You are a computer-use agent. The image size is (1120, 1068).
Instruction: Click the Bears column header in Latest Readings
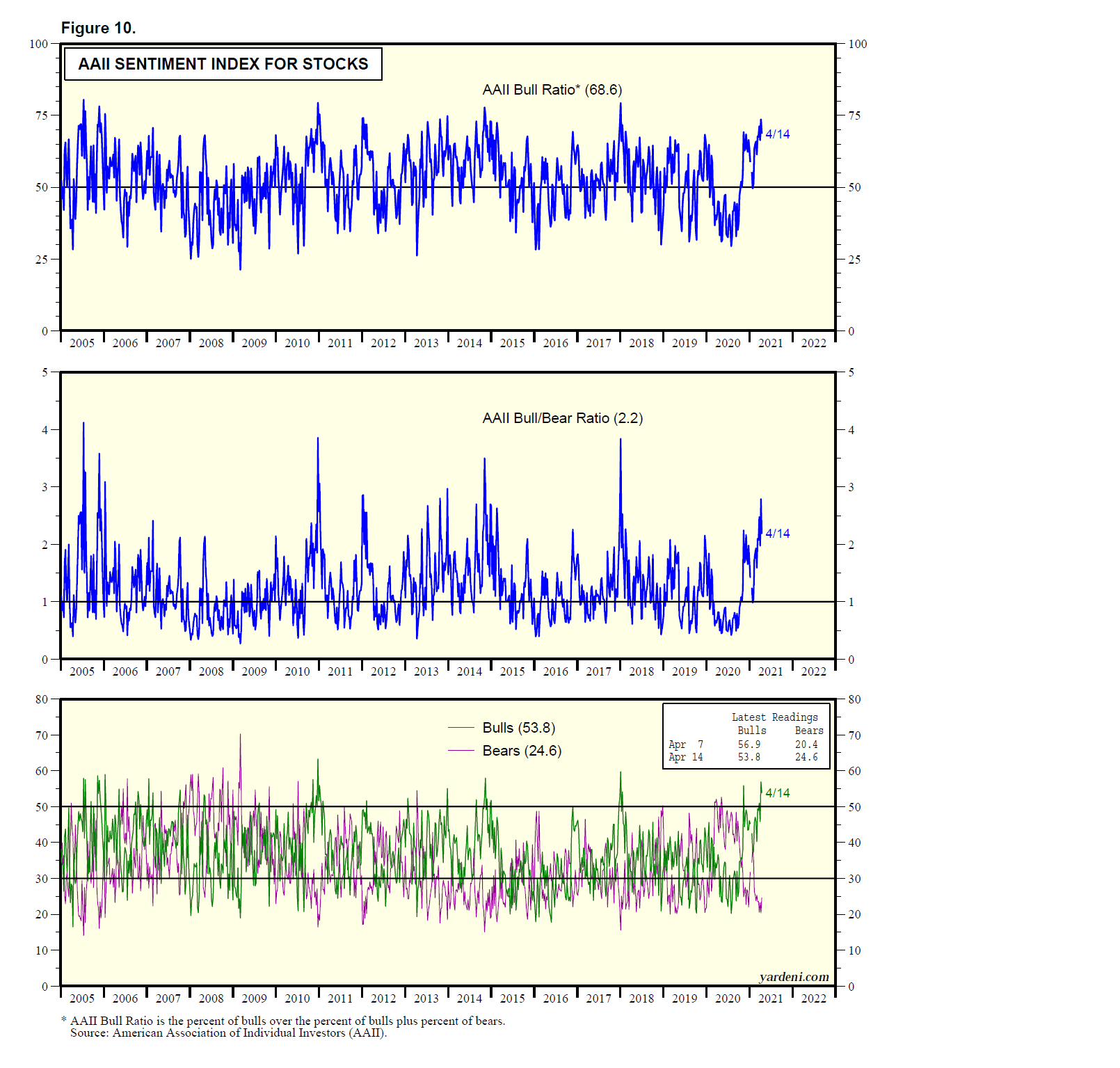click(808, 731)
